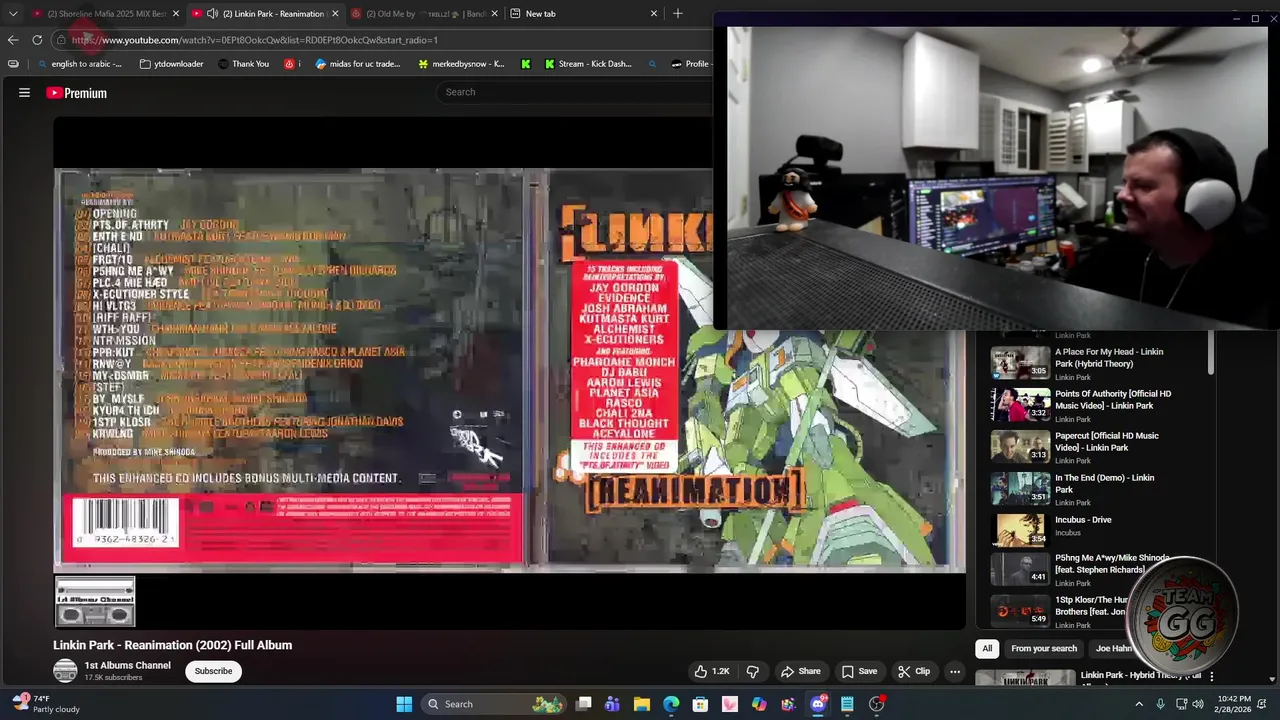Screen dimensions: 1280x720
Task: Launch Microsoft Teams from taskbar
Action: (612, 704)
